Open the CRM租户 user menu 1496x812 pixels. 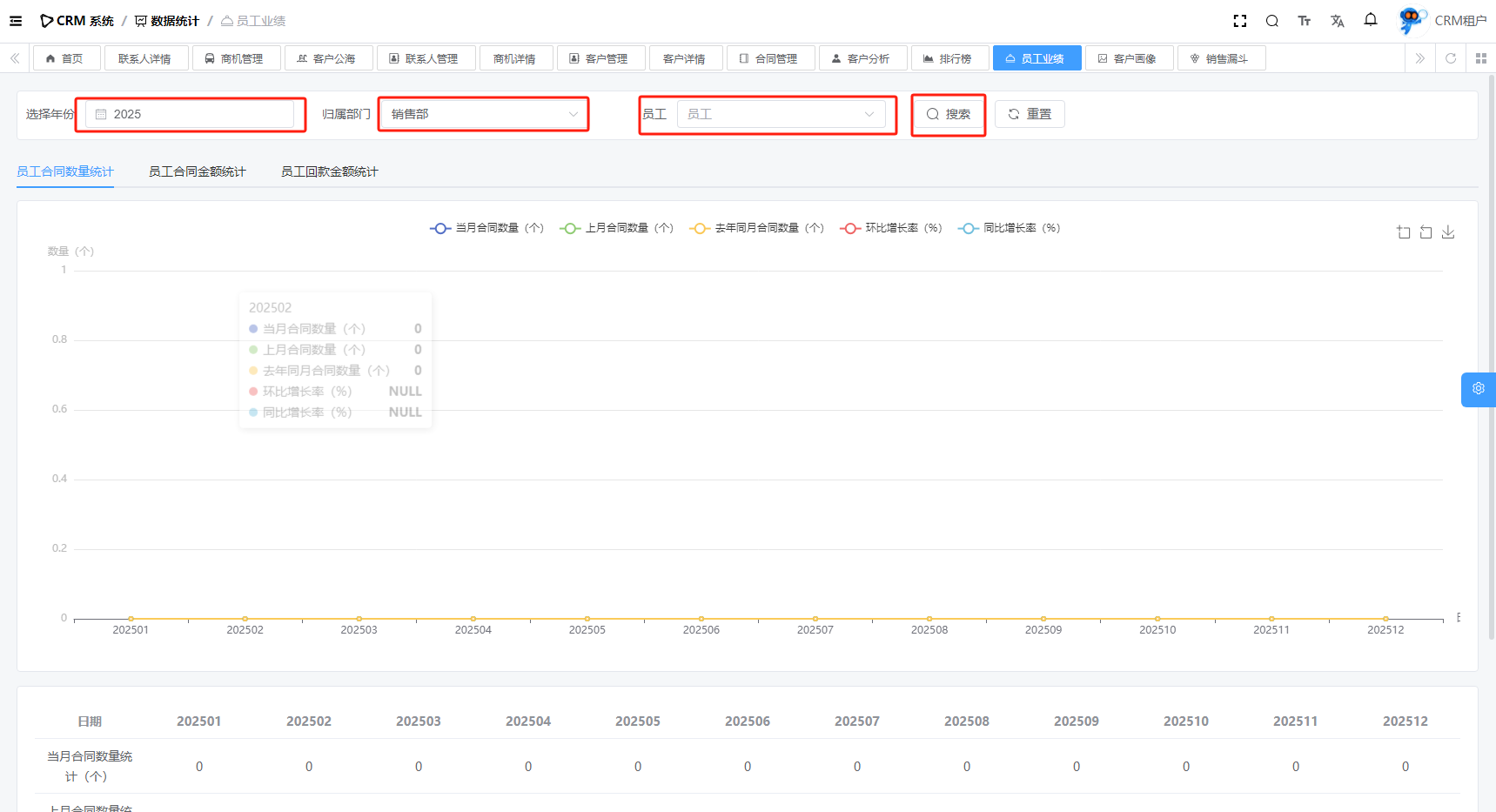pos(1443,21)
